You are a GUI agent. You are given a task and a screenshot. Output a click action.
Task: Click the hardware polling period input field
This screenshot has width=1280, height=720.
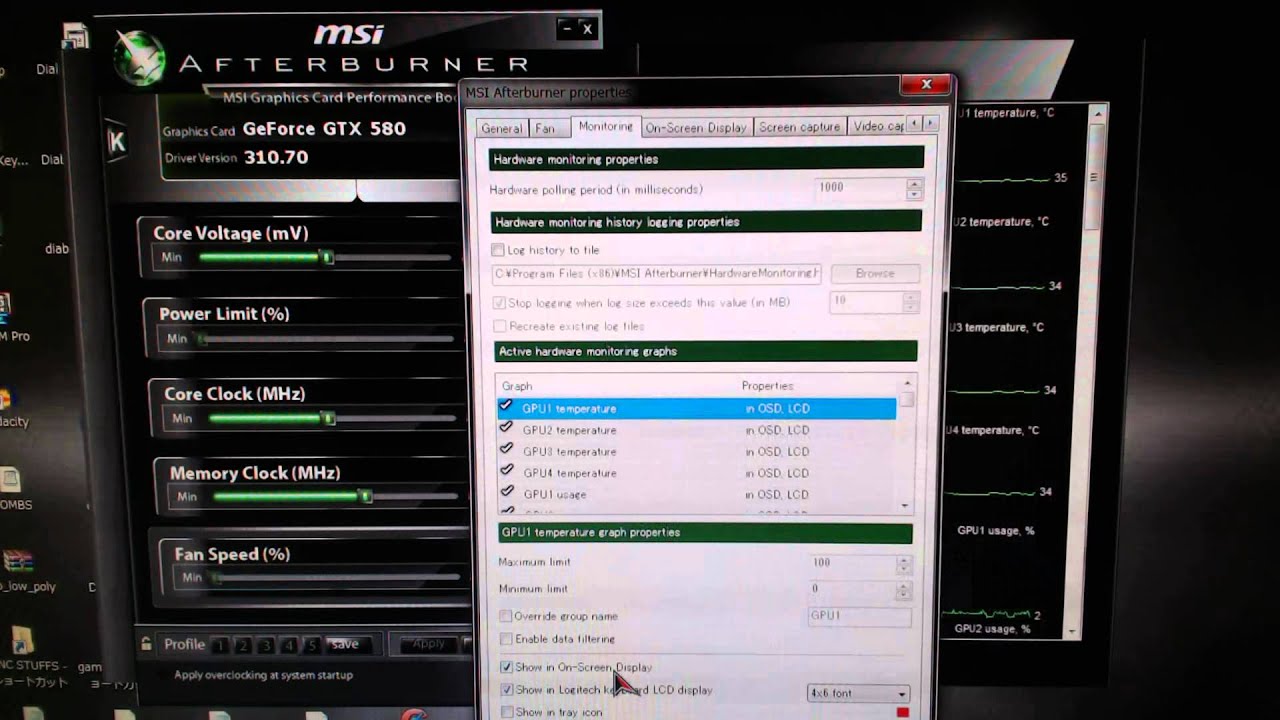pyautogui.click(x=860, y=187)
